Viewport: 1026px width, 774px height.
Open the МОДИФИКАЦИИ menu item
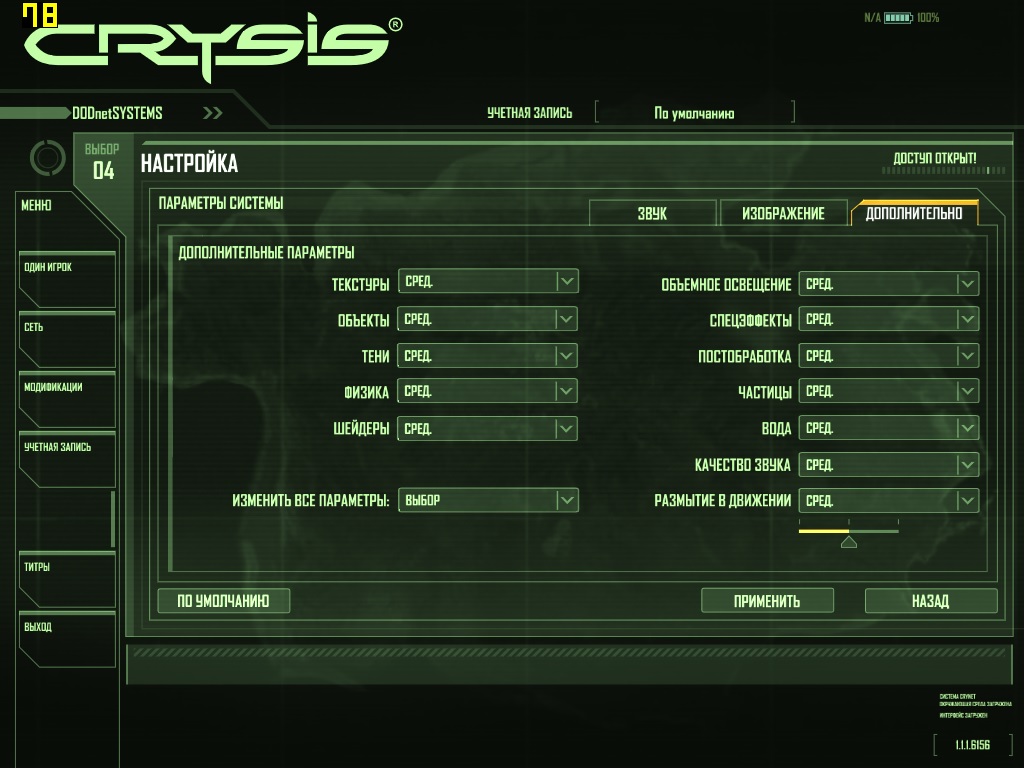point(67,400)
